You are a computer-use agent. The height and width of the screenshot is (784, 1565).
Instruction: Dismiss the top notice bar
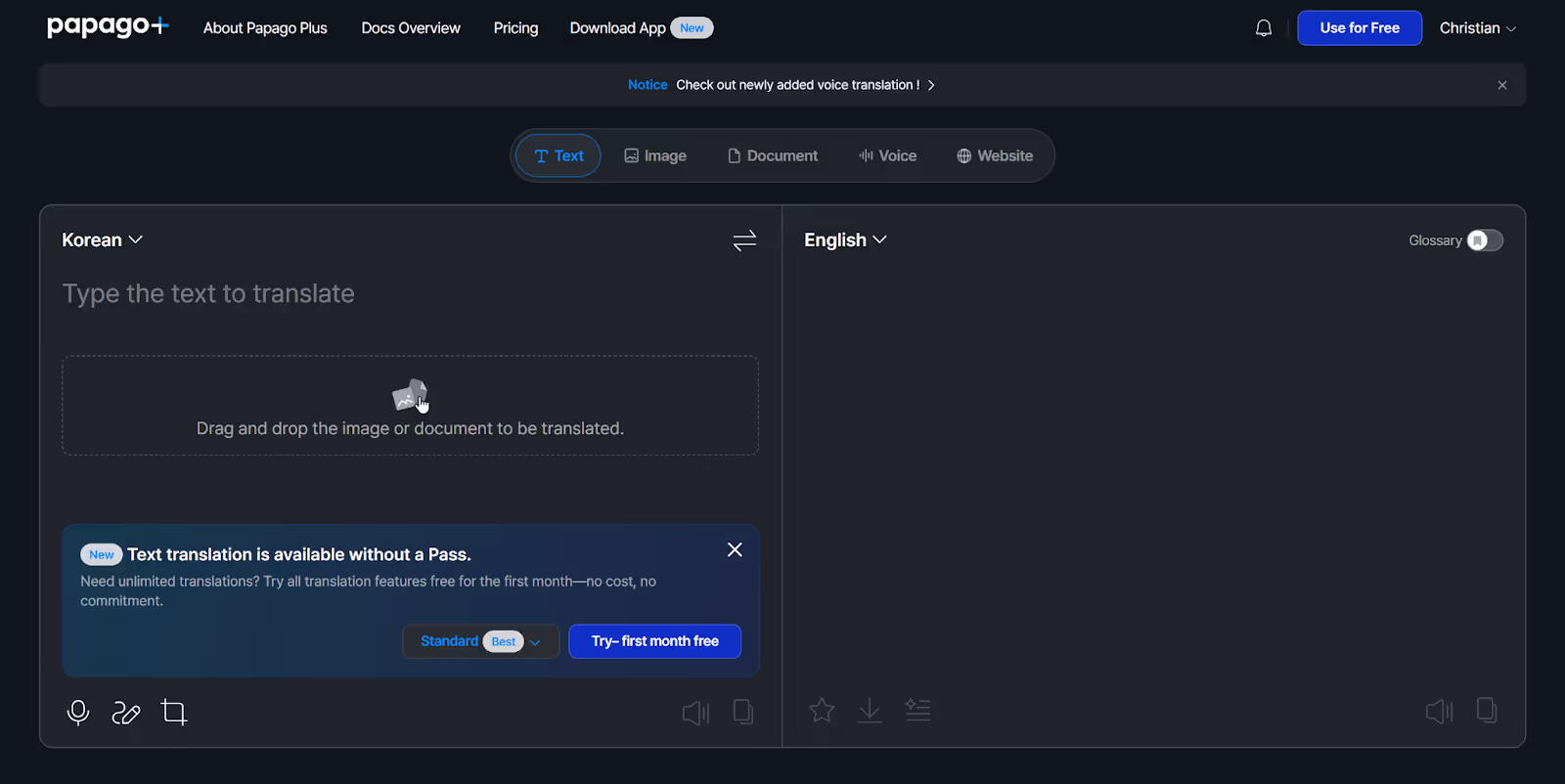pos(1502,85)
